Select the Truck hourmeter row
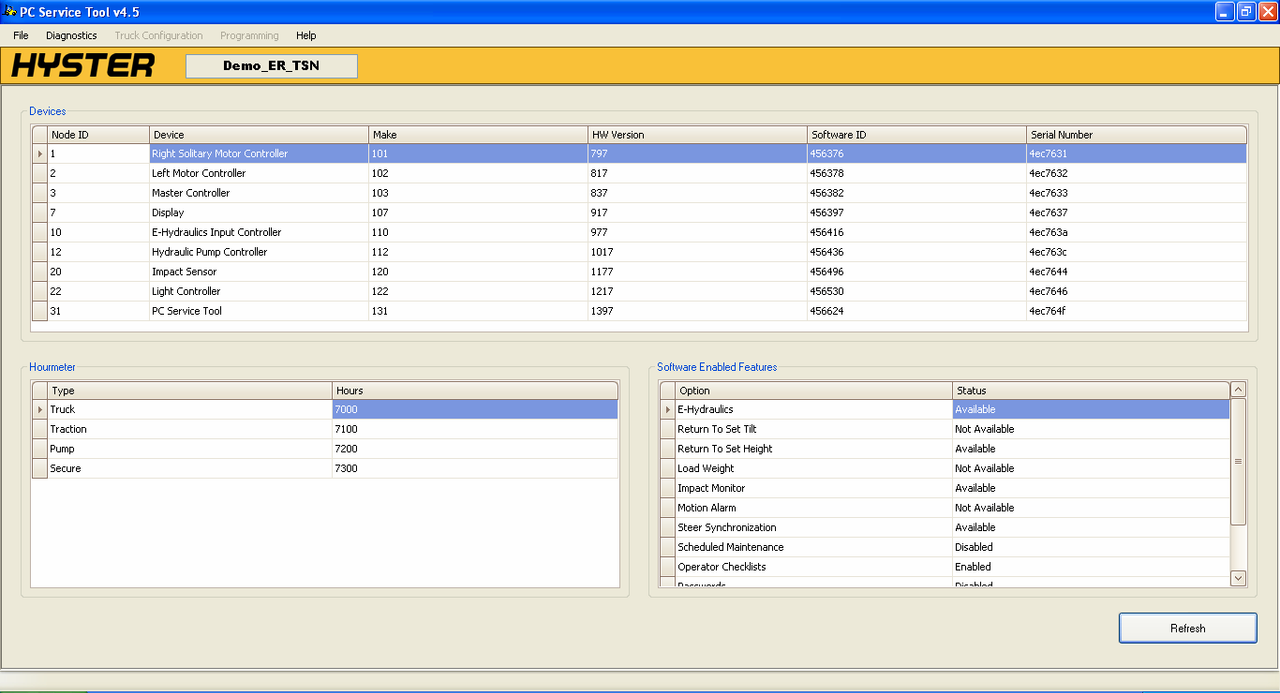This screenshot has width=1280, height=693. 325,409
